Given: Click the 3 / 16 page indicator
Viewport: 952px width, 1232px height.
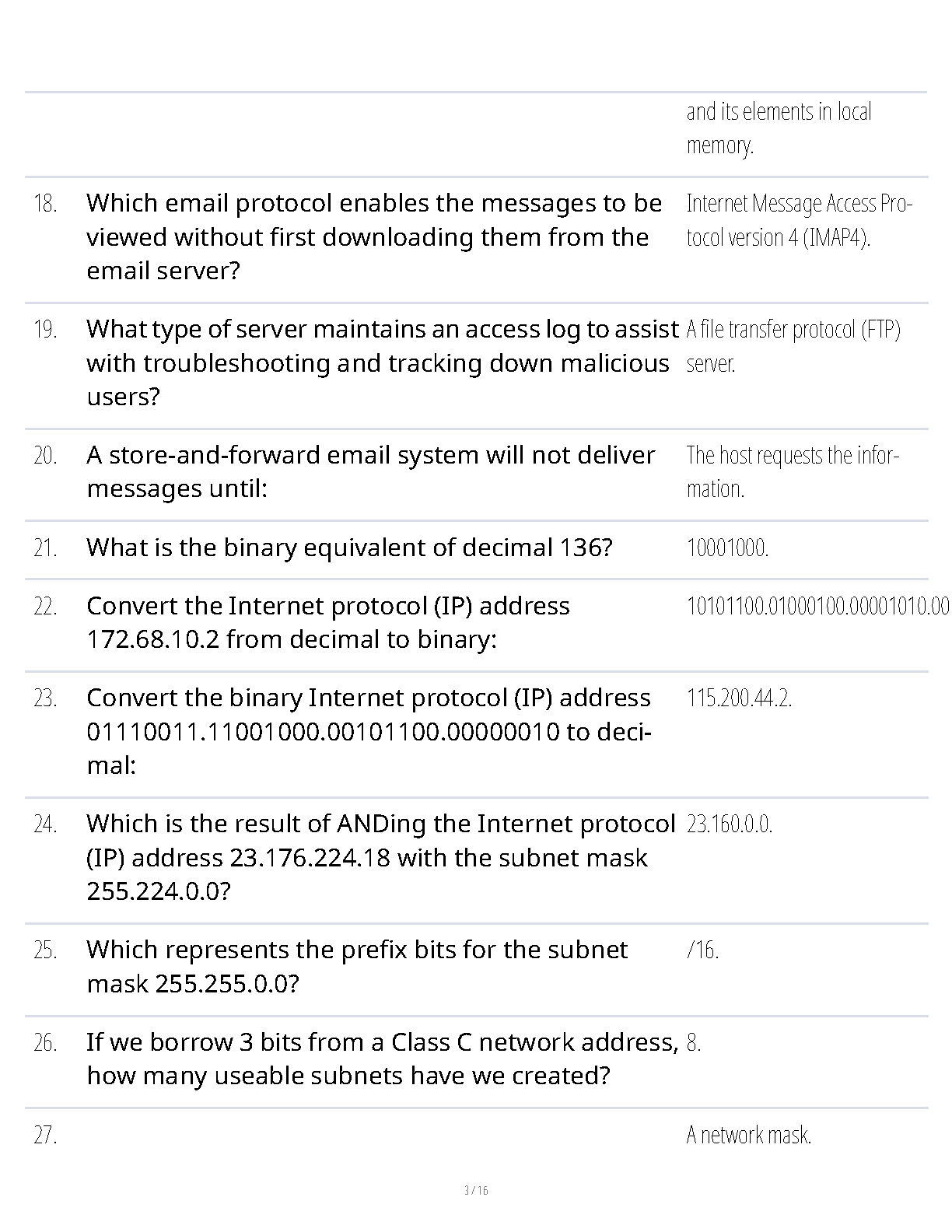Looking at the screenshot, I should [476, 1190].
